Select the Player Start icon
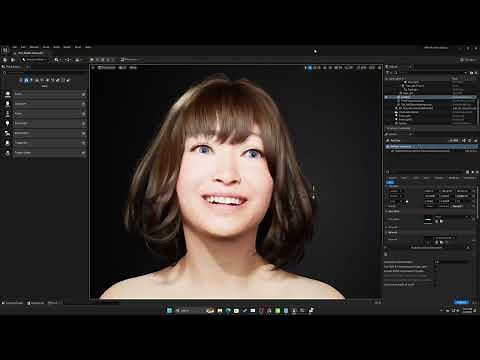This screenshot has width=480, height=360. (x=7, y=133)
